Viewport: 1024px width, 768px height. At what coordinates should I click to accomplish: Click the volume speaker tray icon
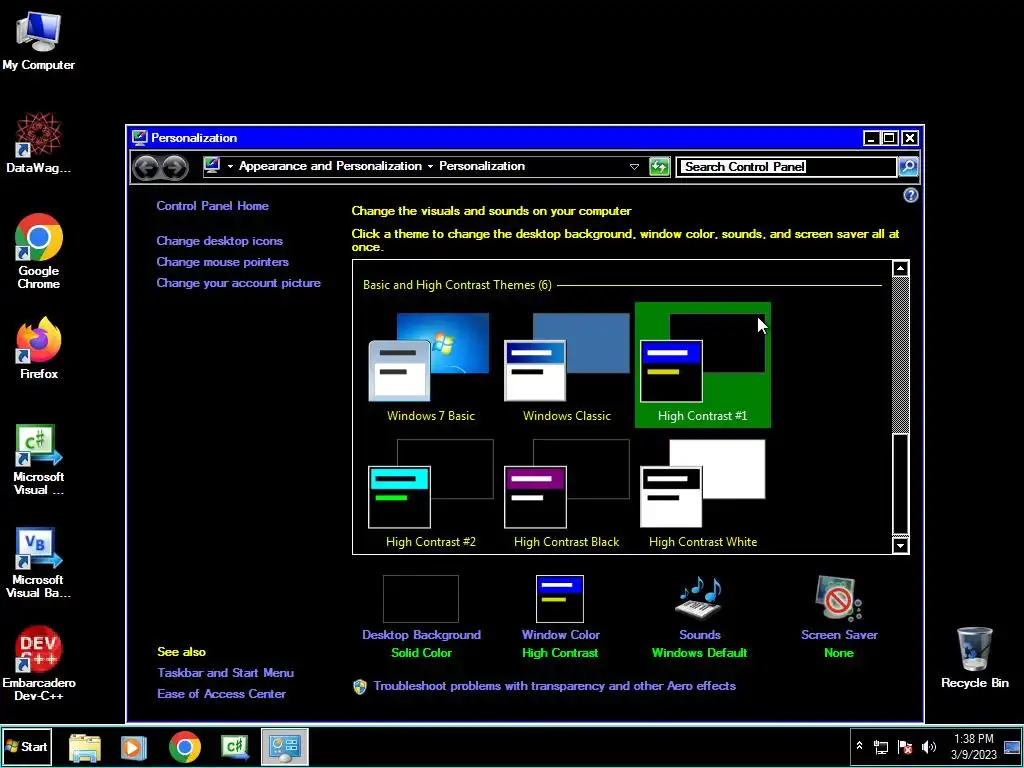point(929,747)
